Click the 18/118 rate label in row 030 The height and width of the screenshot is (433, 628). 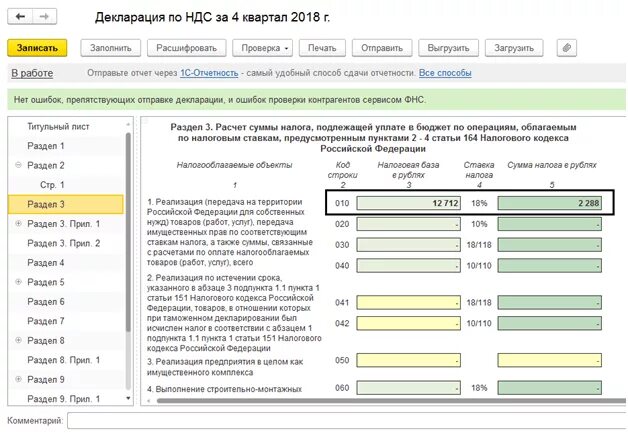[x=479, y=245]
